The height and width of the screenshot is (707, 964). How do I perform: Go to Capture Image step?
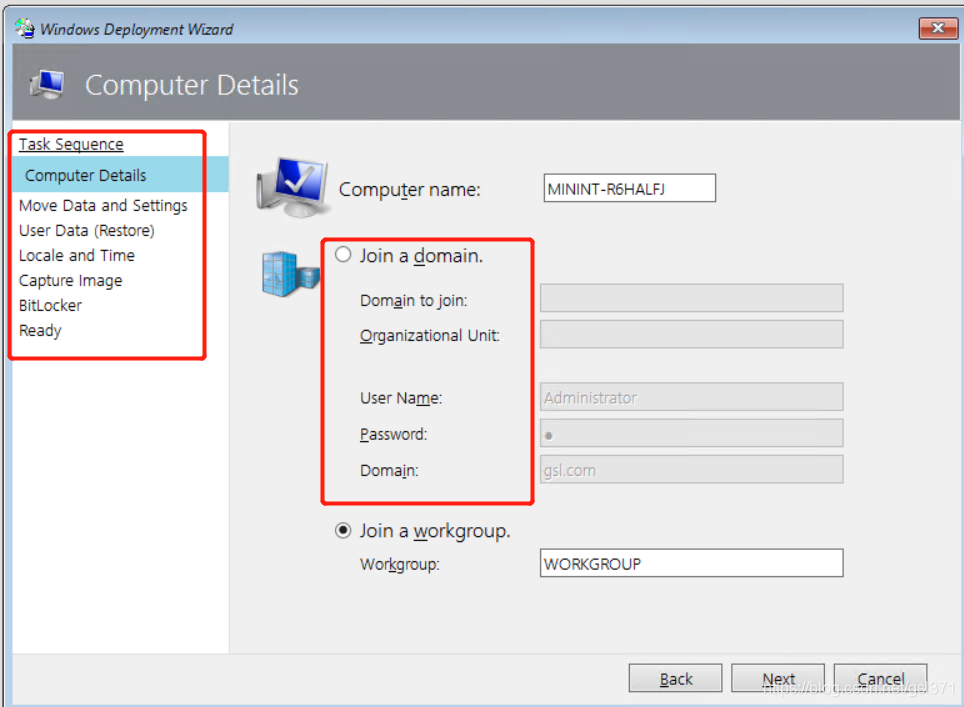[x=71, y=280]
